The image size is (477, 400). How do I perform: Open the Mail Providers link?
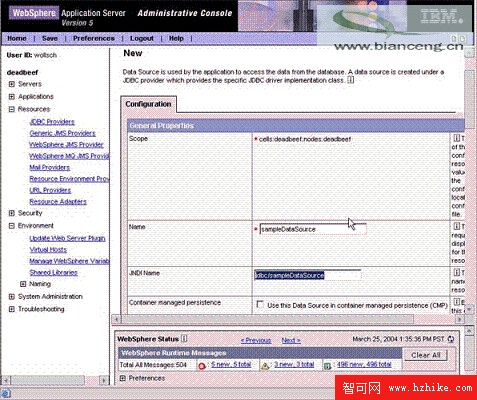coord(50,167)
